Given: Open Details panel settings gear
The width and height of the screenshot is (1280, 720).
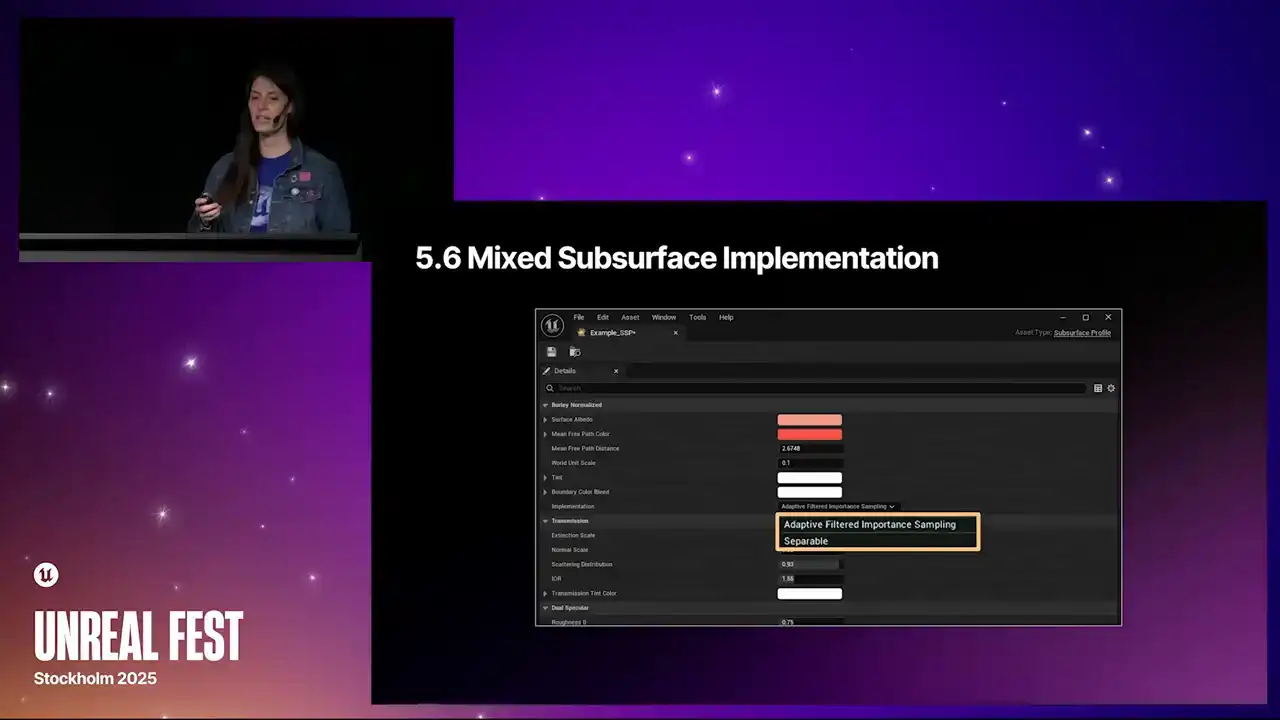Looking at the screenshot, I should [1111, 388].
